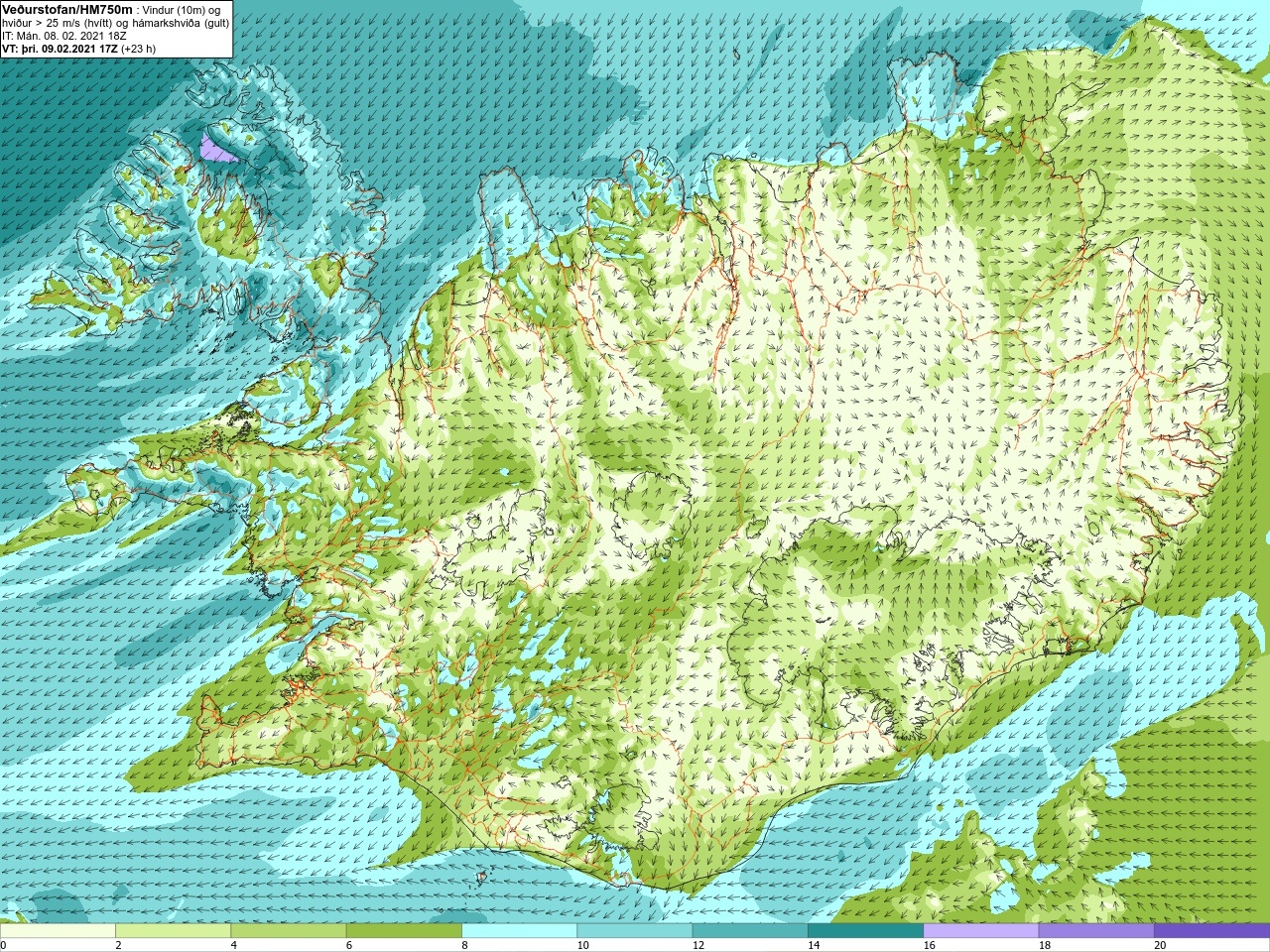
Task: Click the legend tick label '2'
Action: click(118, 945)
